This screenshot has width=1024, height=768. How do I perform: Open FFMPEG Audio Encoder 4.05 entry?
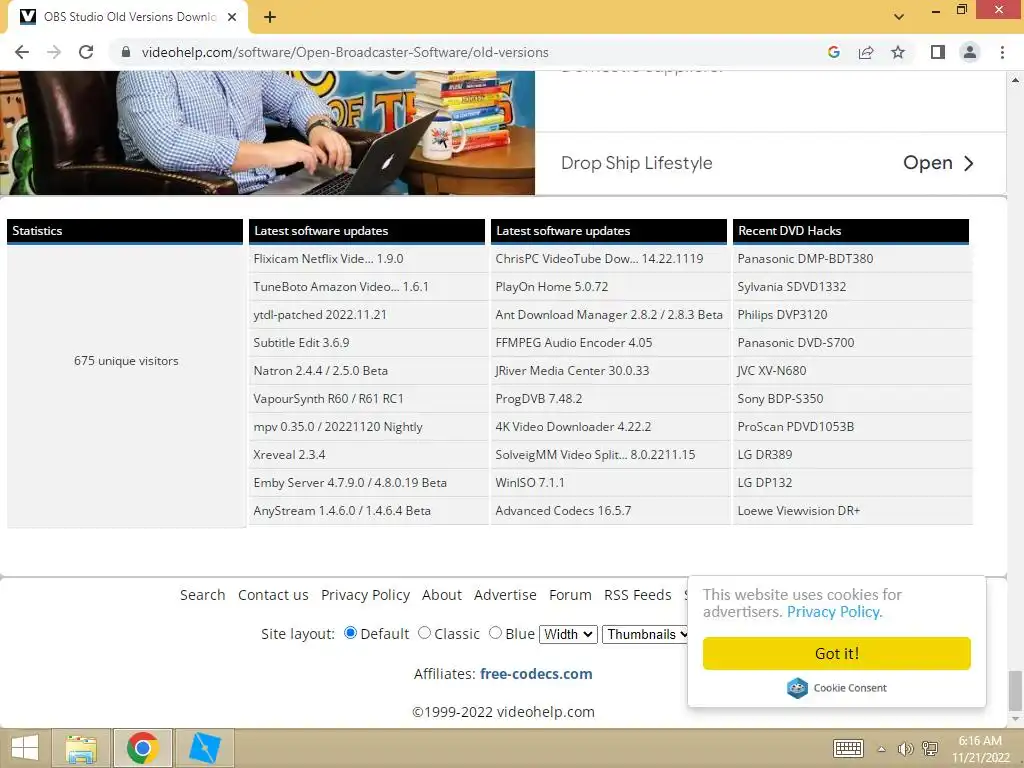(573, 343)
